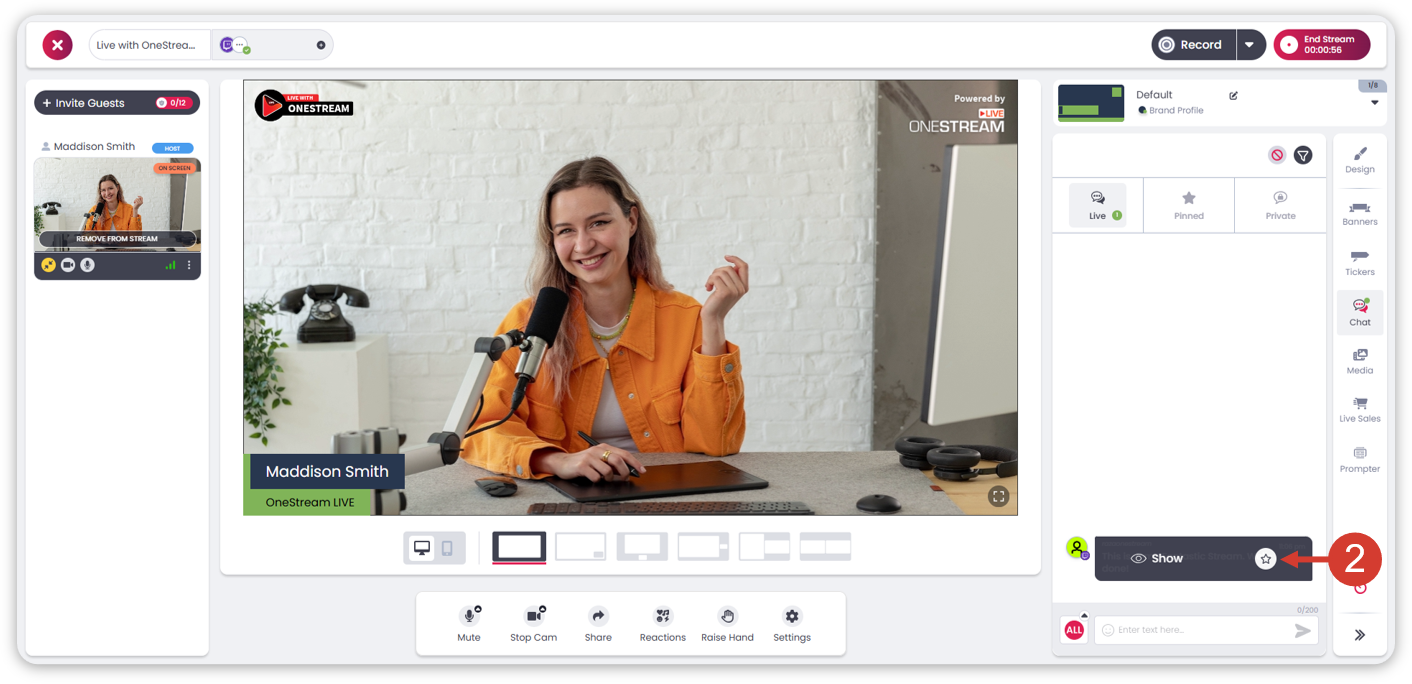This screenshot has width=1412, height=684.
Task: Open the Tickers panel
Action: click(x=1359, y=263)
